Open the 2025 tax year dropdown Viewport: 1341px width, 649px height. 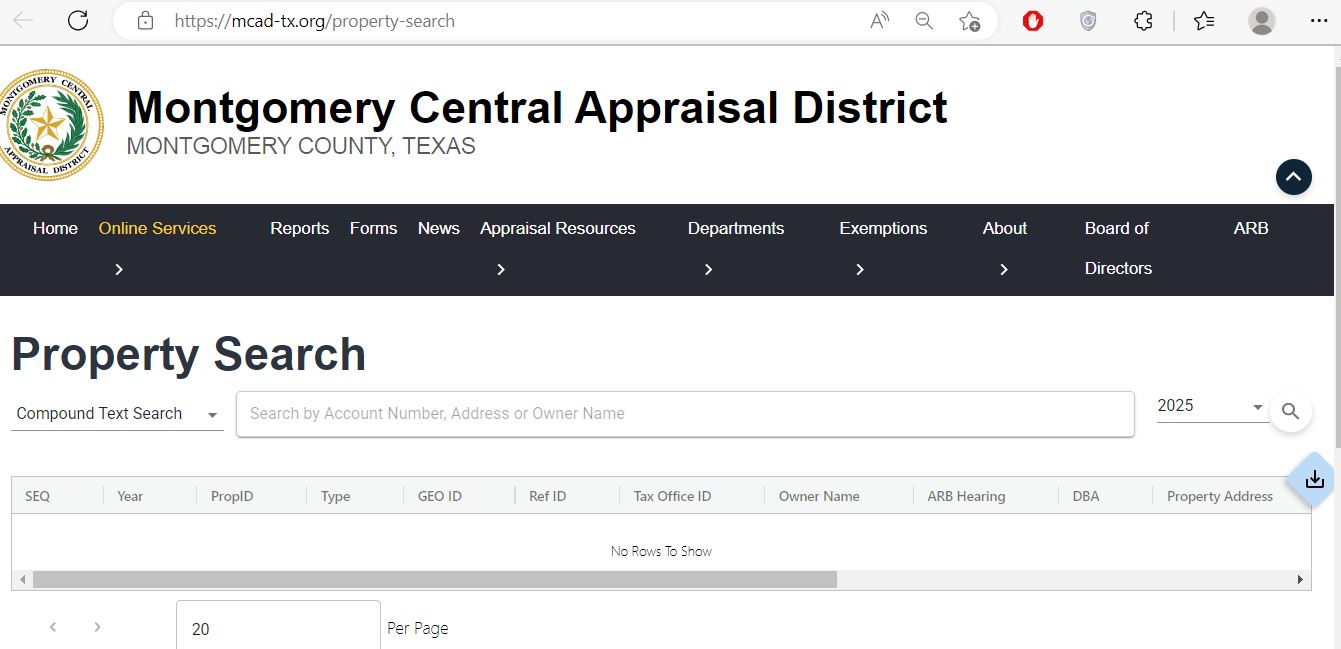point(1255,406)
